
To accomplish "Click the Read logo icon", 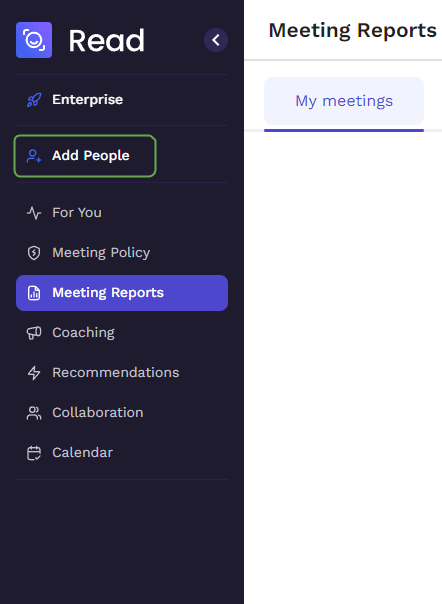I will coord(34,40).
